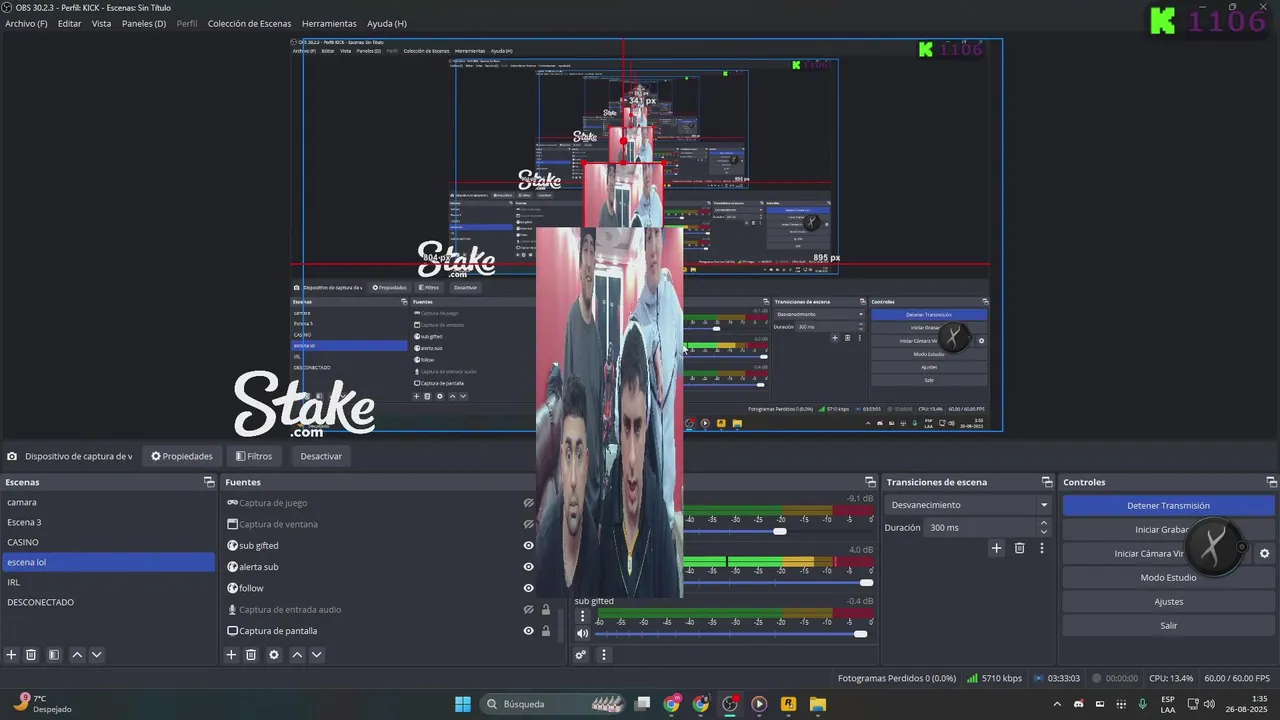Remove the selected source with trash icon
This screenshot has height=720, width=1280.
coord(251,655)
